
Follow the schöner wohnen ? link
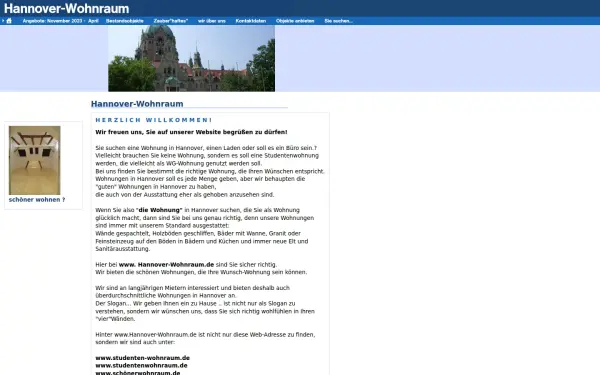pos(37,200)
